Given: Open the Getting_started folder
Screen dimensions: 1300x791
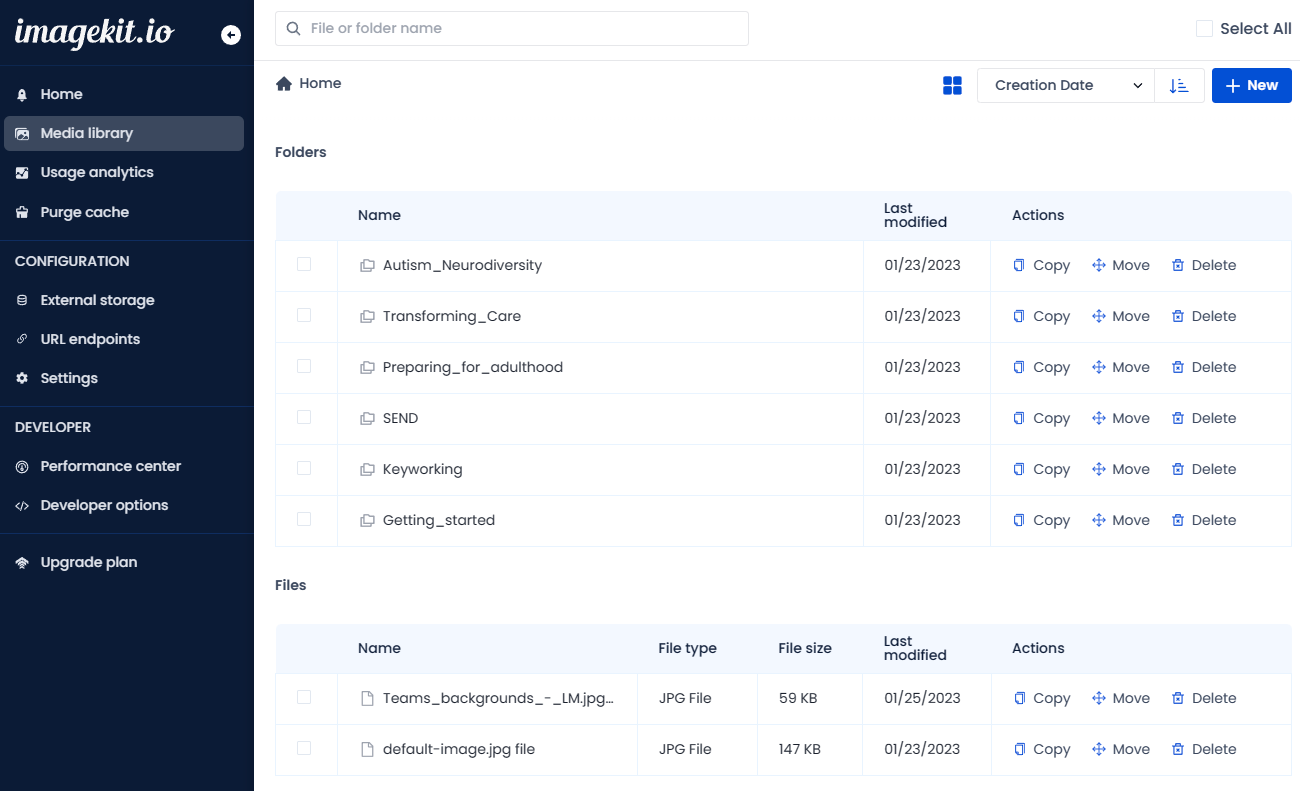Looking at the screenshot, I should 438,520.
